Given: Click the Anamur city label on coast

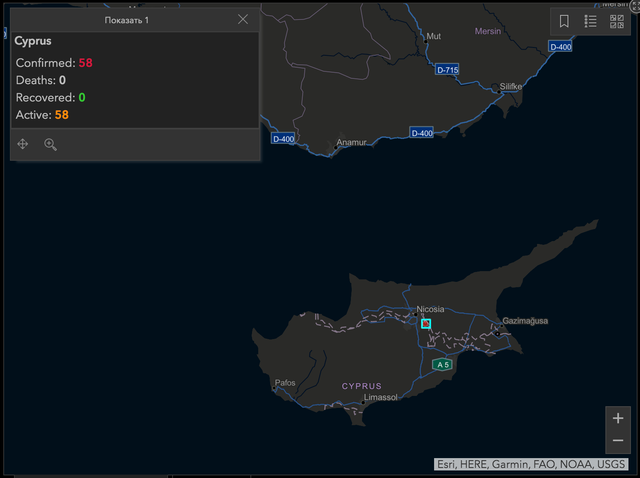Looking at the screenshot, I should (x=352, y=143).
